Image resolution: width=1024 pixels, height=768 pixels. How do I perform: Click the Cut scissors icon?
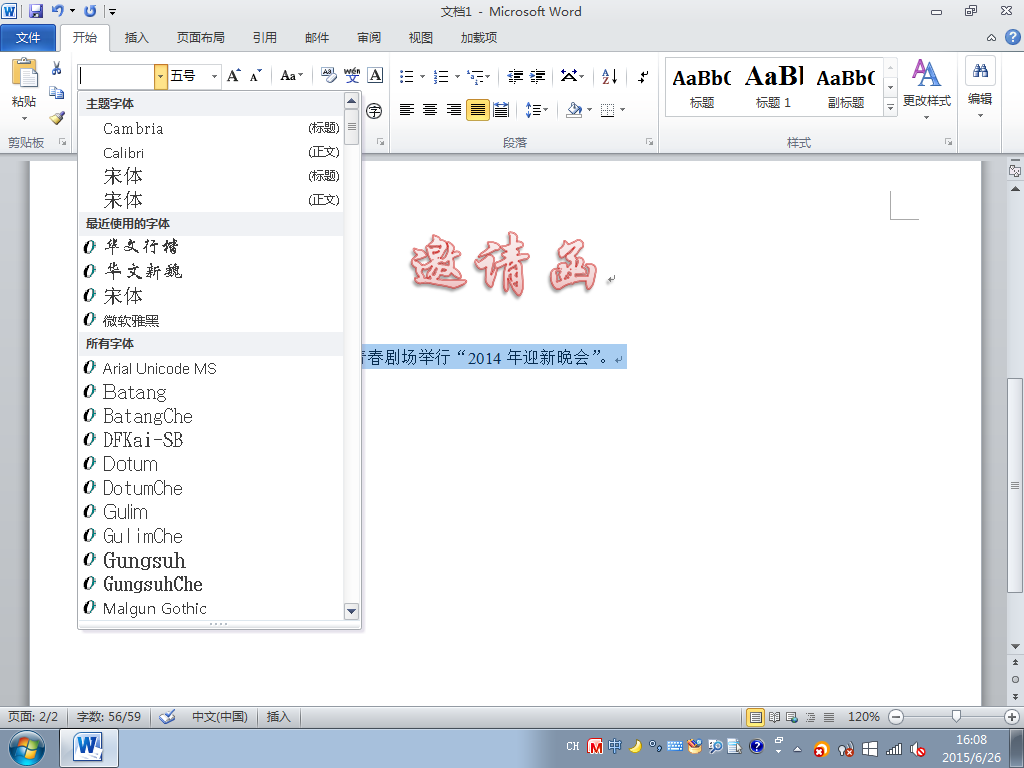[x=57, y=68]
